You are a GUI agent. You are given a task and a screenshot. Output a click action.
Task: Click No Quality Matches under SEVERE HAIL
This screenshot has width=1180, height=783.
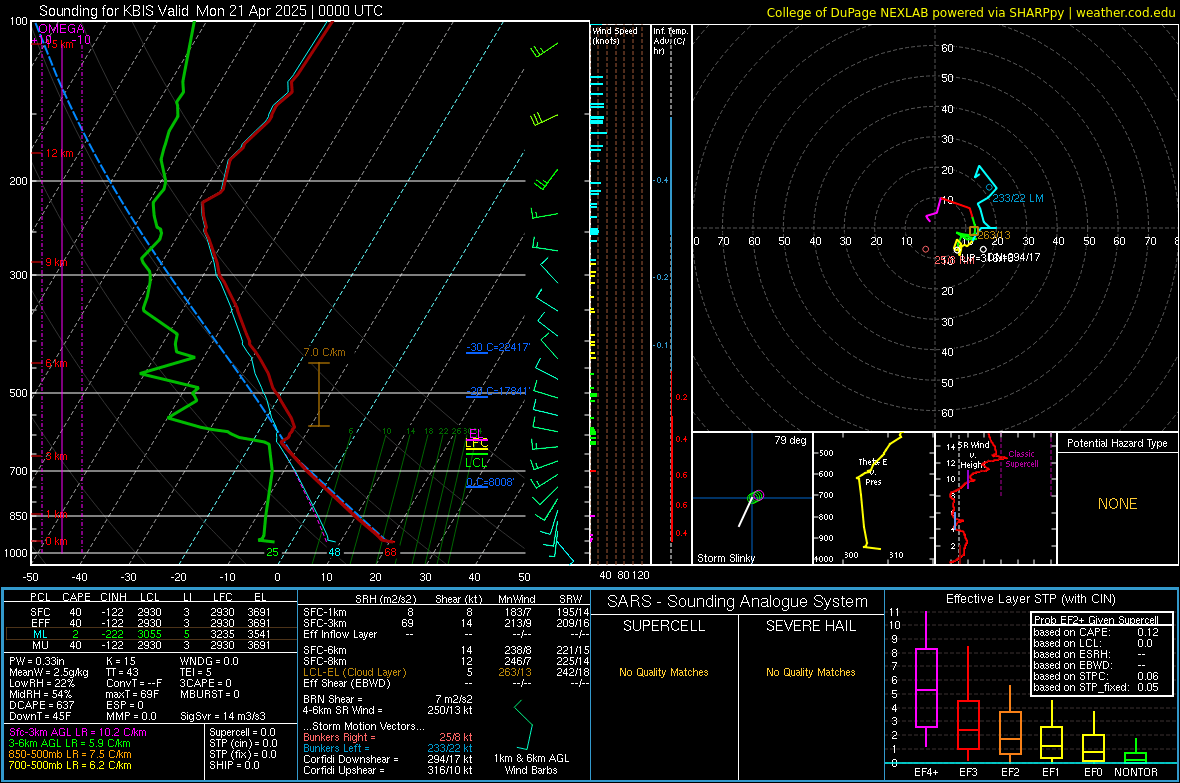pyautogui.click(x=810, y=672)
